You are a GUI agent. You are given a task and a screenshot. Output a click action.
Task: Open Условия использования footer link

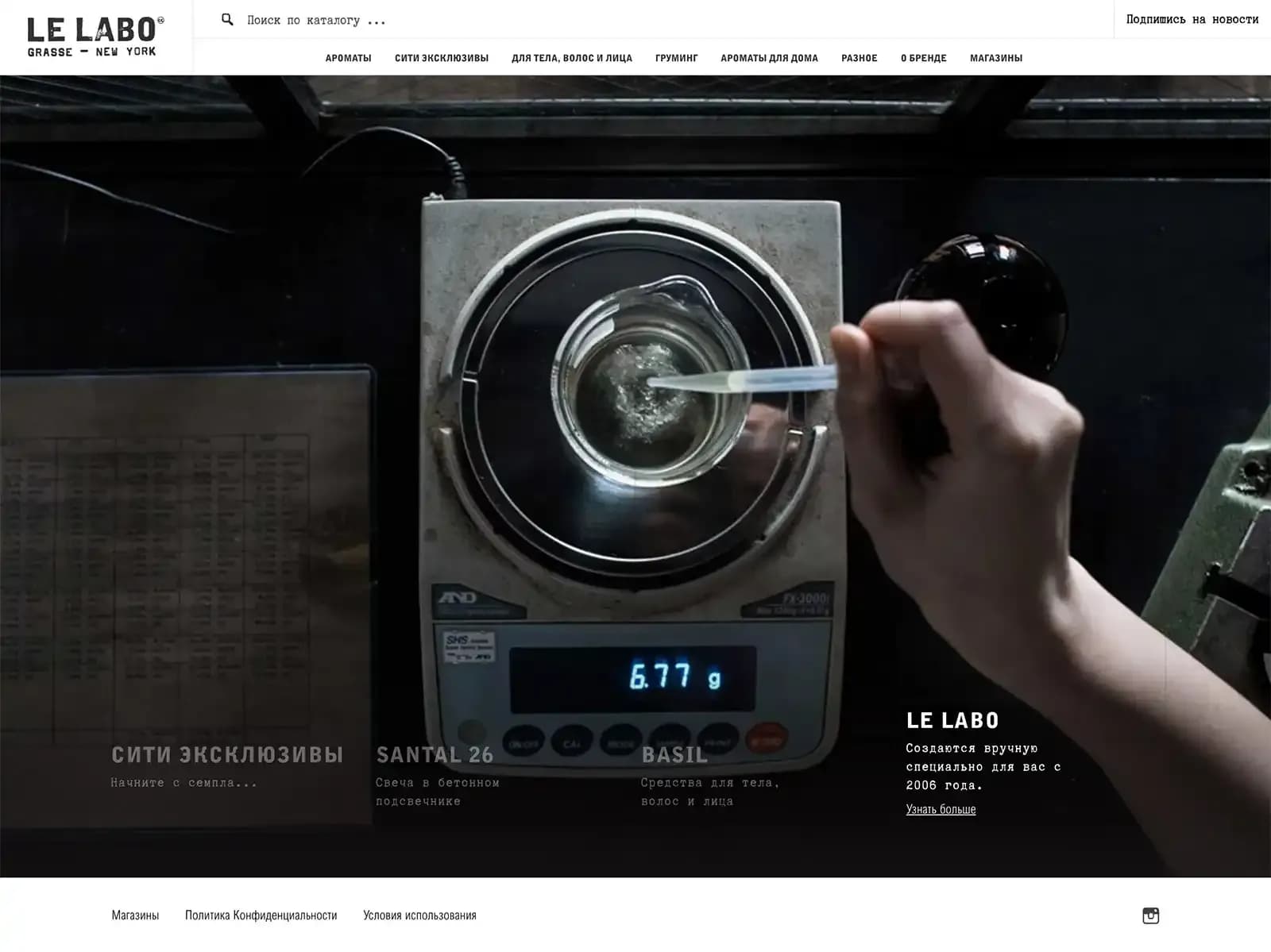(x=419, y=915)
